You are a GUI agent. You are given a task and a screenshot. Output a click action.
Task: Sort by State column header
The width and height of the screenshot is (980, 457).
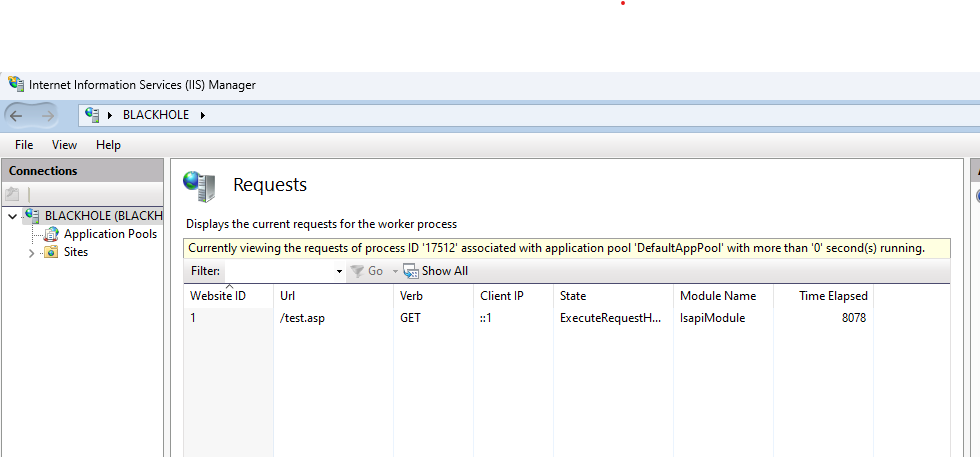613,296
